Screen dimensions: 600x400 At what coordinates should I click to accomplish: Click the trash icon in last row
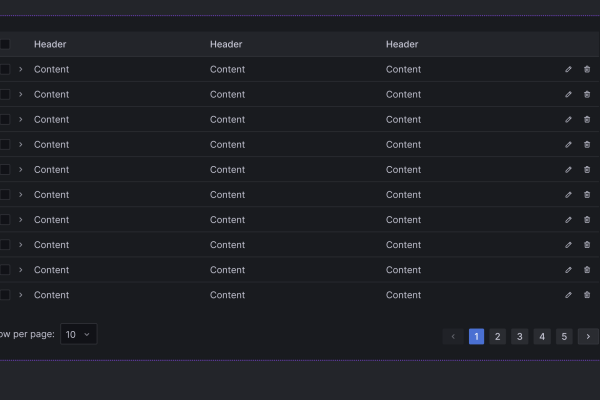click(x=587, y=295)
